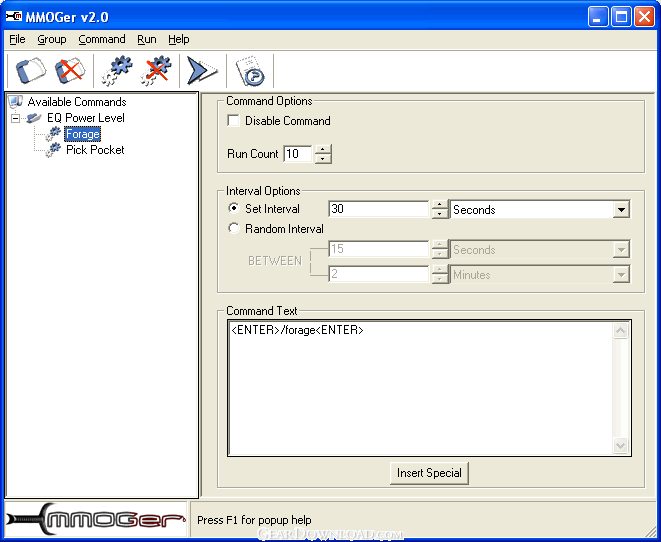Click the MMOGer logo at bottom left
The height and width of the screenshot is (542, 661).
point(96,519)
